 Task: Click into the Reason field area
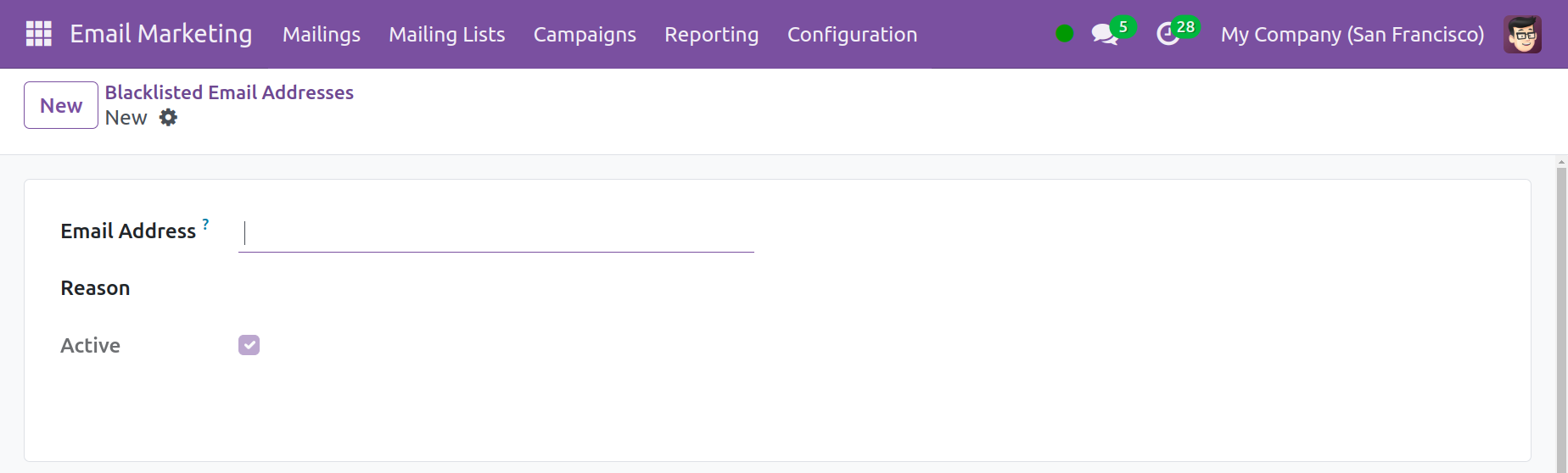click(496, 288)
